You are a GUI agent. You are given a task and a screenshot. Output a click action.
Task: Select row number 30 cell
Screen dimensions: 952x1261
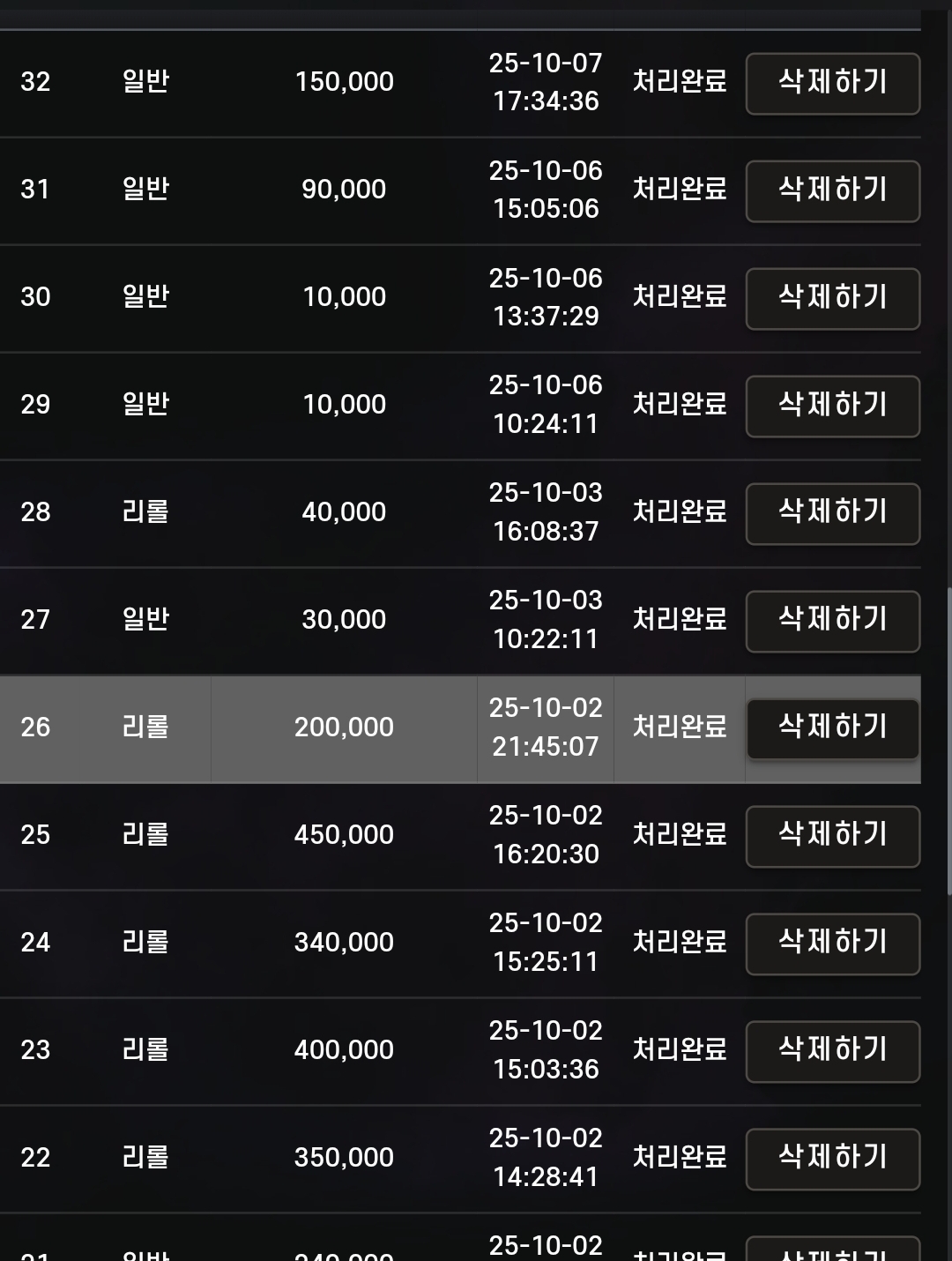click(35, 297)
